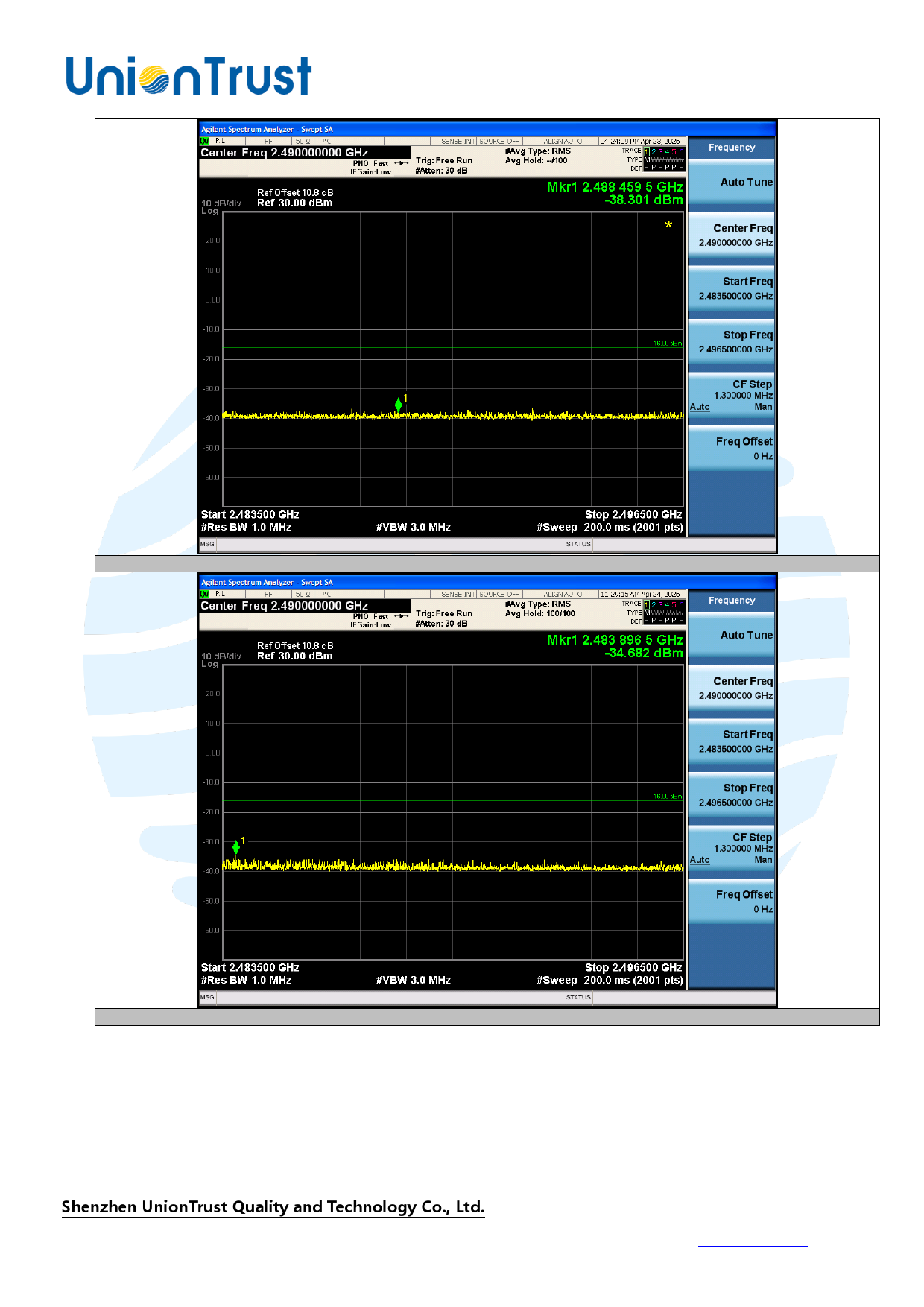This screenshot has width=924, height=1307.
Task: Click the Trig: Free Run text in upper analyzer
Action: [x=444, y=161]
